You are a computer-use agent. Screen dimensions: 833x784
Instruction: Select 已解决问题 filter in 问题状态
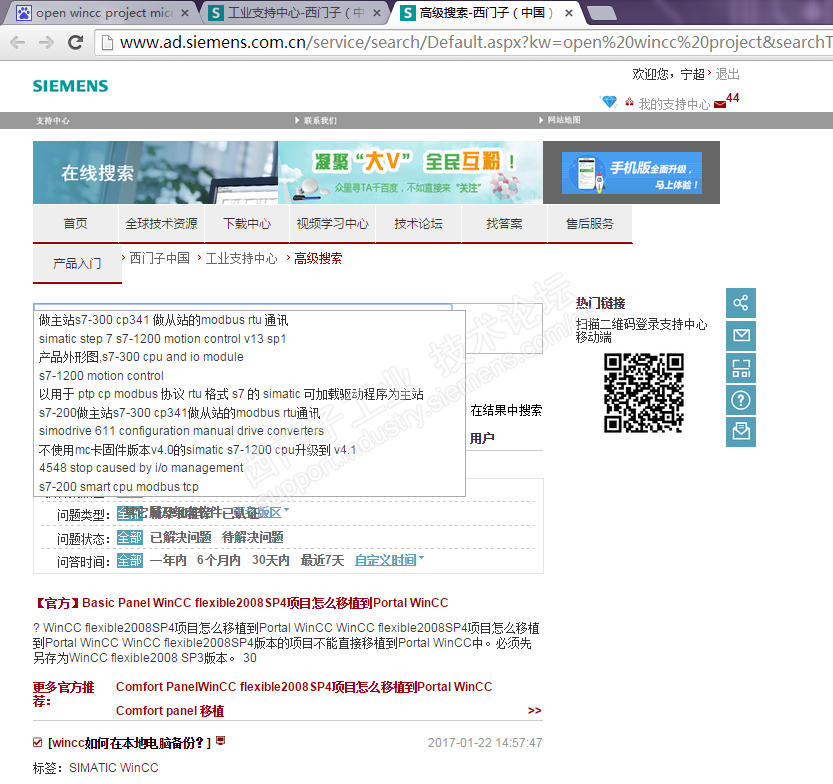(x=181, y=537)
